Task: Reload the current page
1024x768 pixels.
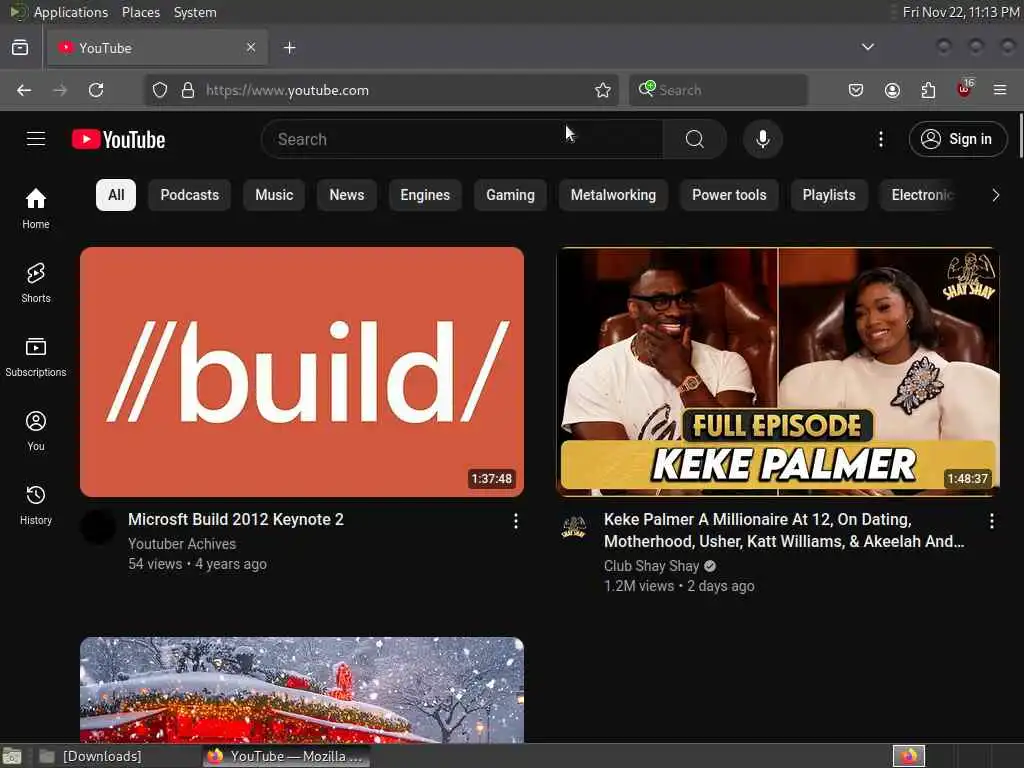Action: point(96,90)
